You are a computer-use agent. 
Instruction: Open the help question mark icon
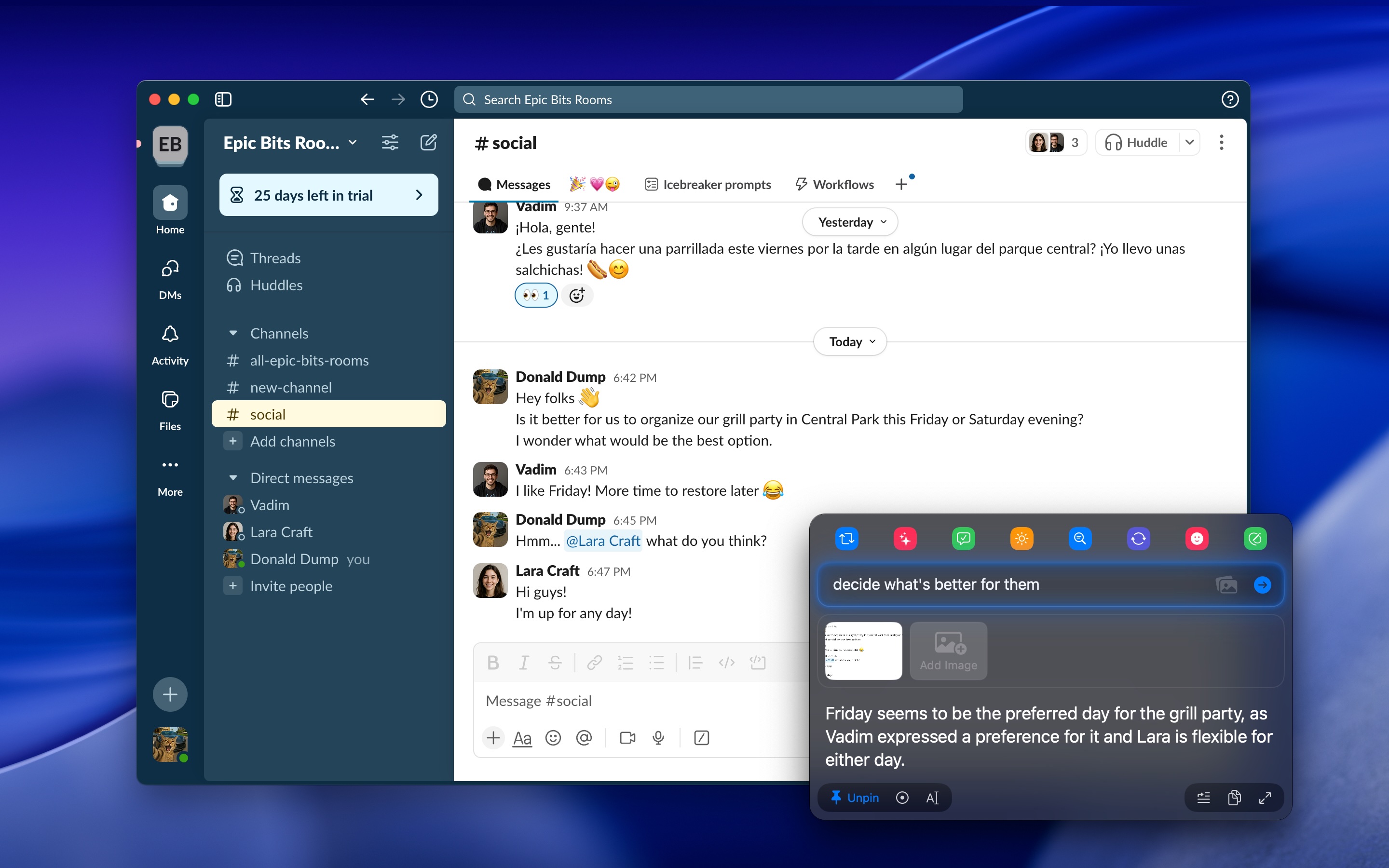(x=1229, y=99)
